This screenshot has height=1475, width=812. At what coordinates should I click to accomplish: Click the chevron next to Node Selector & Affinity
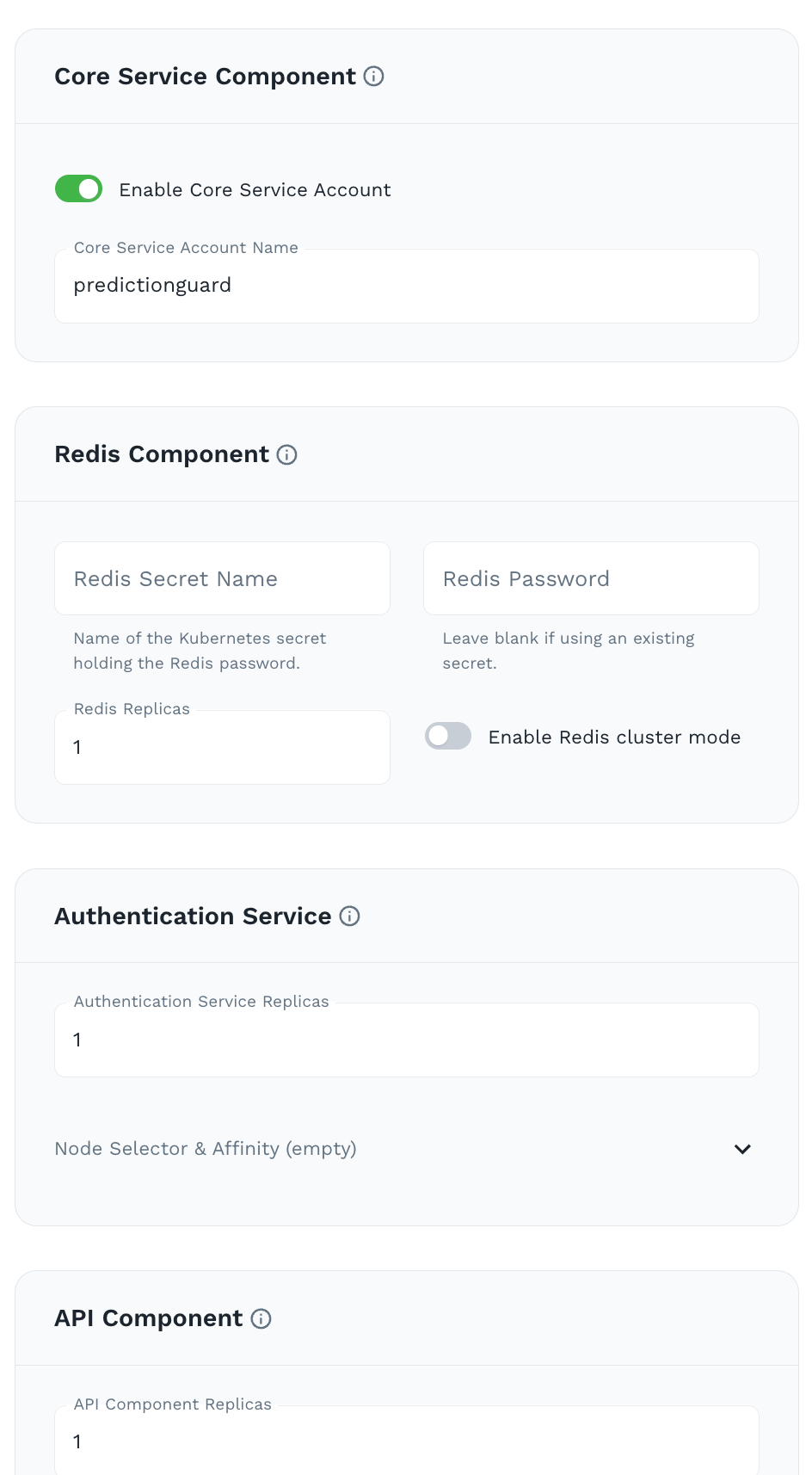click(x=741, y=1149)
